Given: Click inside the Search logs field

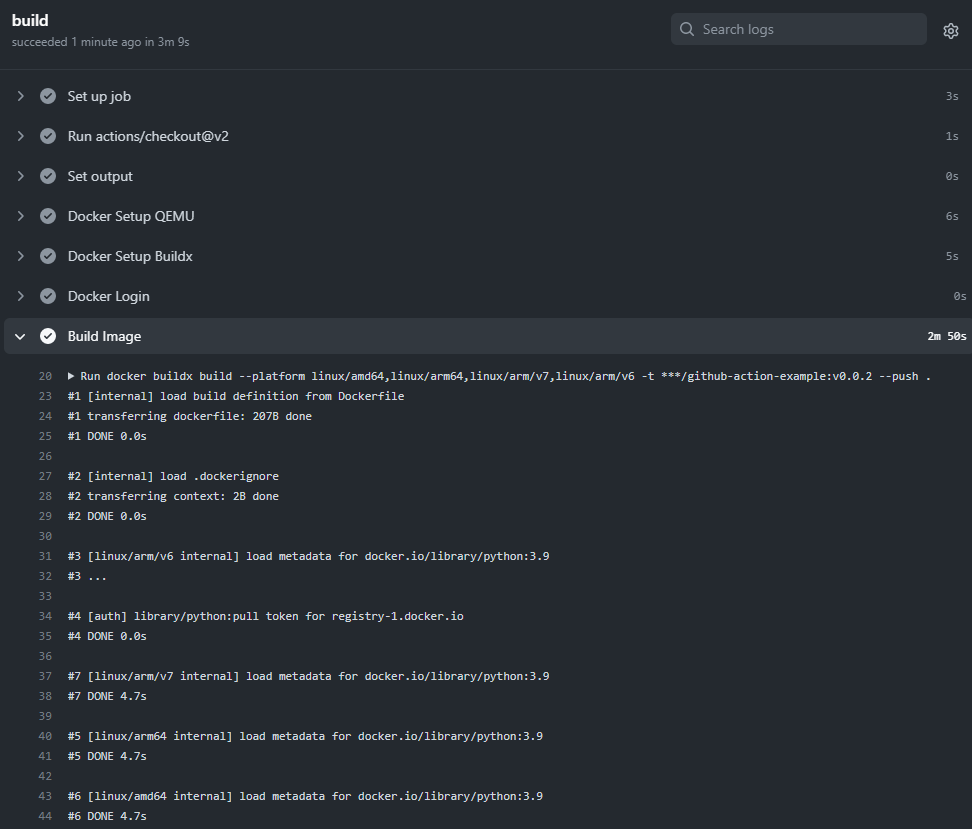Looking at the screenshot, I should [798, 29].
